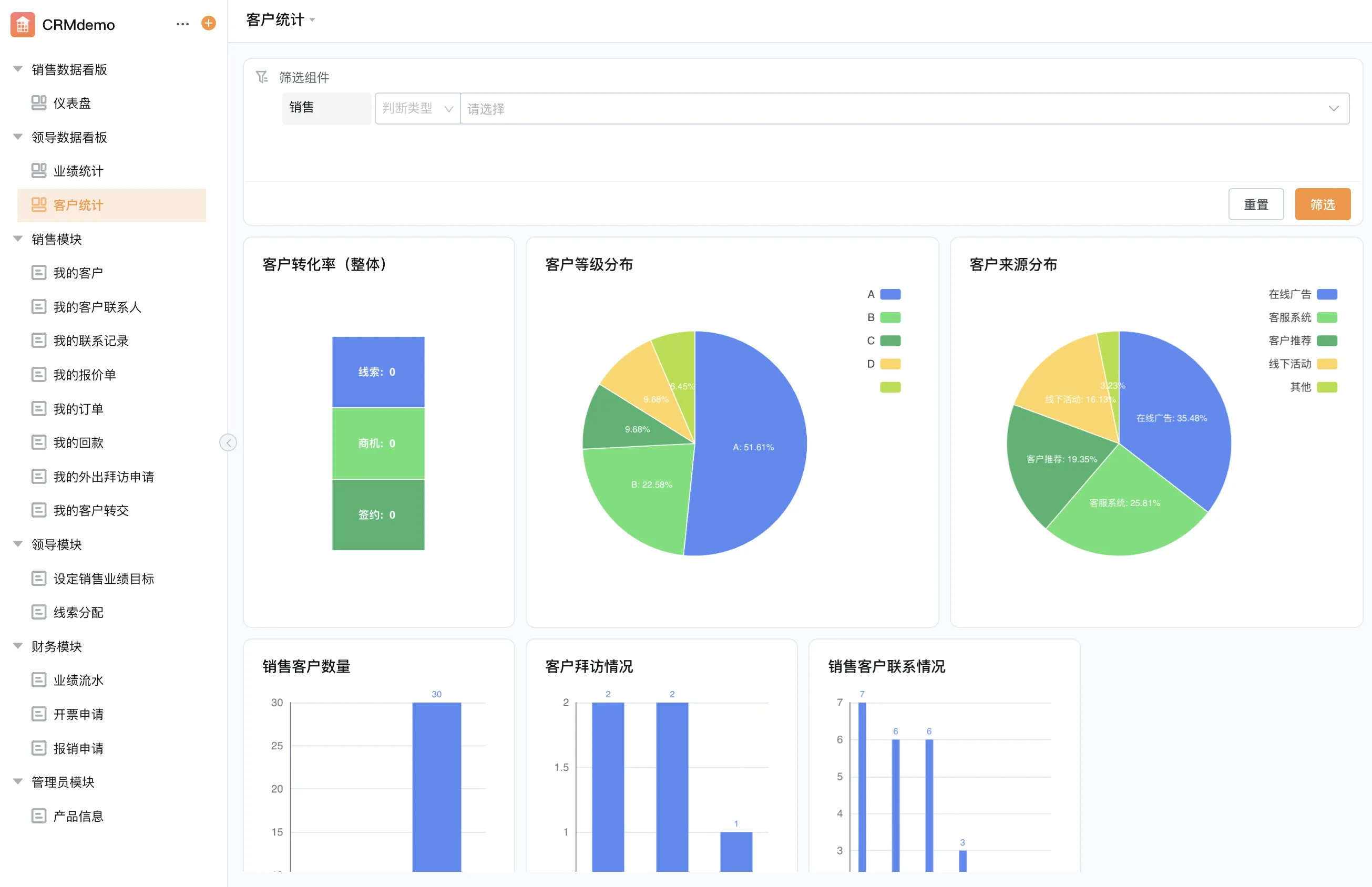Image resolution: width=1372 pixels, height=887 pixels.
Task: Click the form icon beside 我的客户
Action: pyautogui.click(x=38, y=272)
